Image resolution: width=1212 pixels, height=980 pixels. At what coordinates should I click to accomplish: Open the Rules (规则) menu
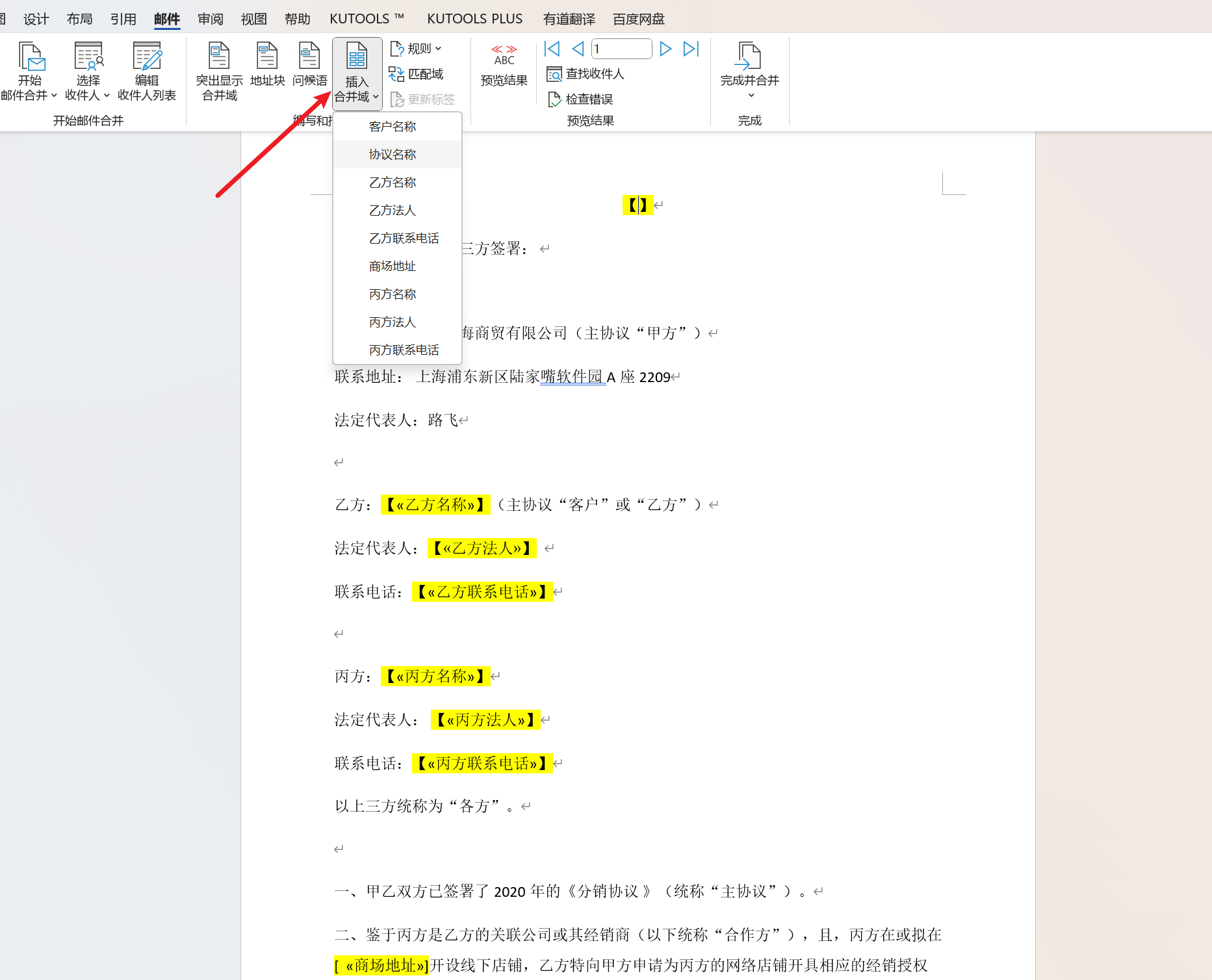[416, 49]
